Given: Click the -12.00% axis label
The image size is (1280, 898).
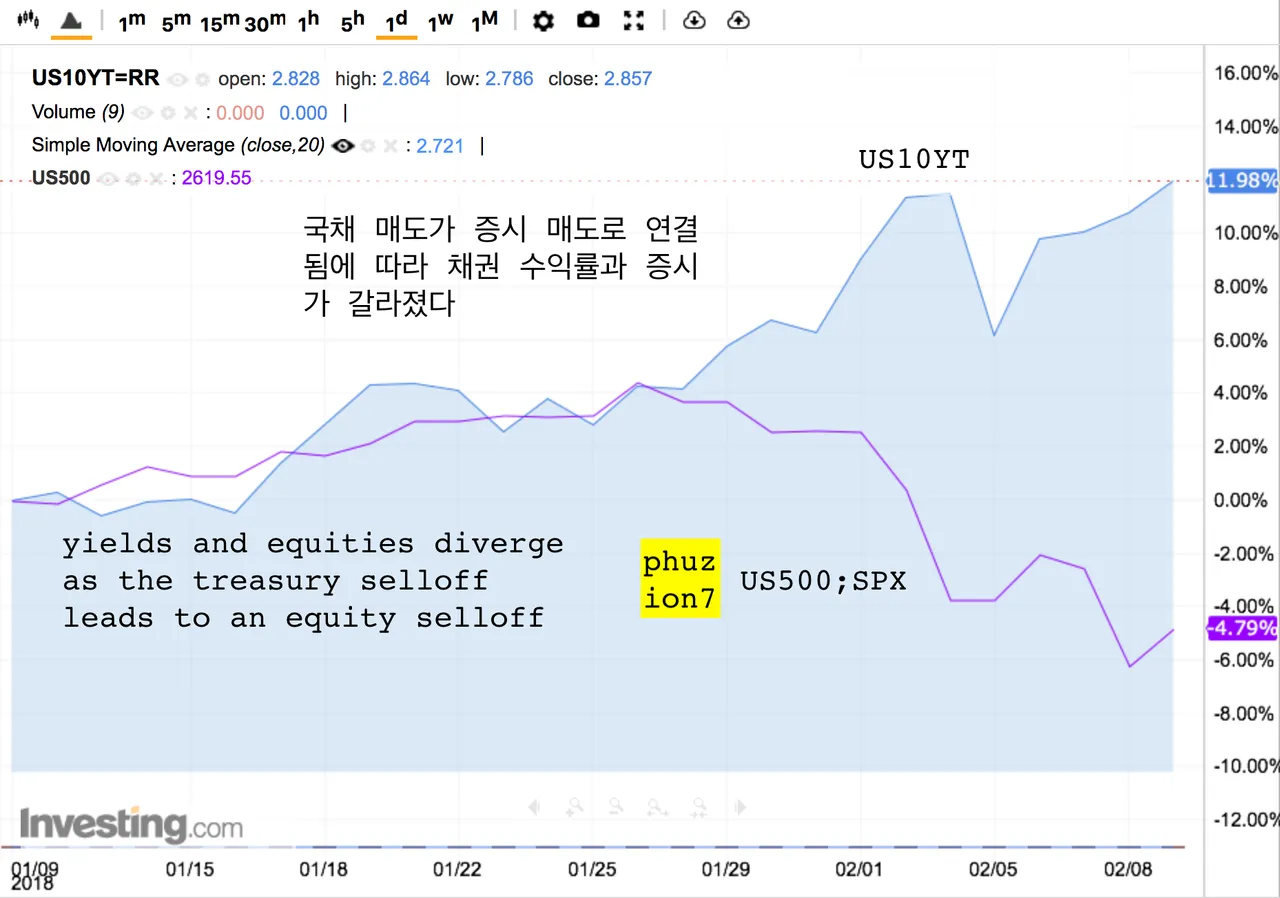Looking at the screenshot, I should point(1244,820).
